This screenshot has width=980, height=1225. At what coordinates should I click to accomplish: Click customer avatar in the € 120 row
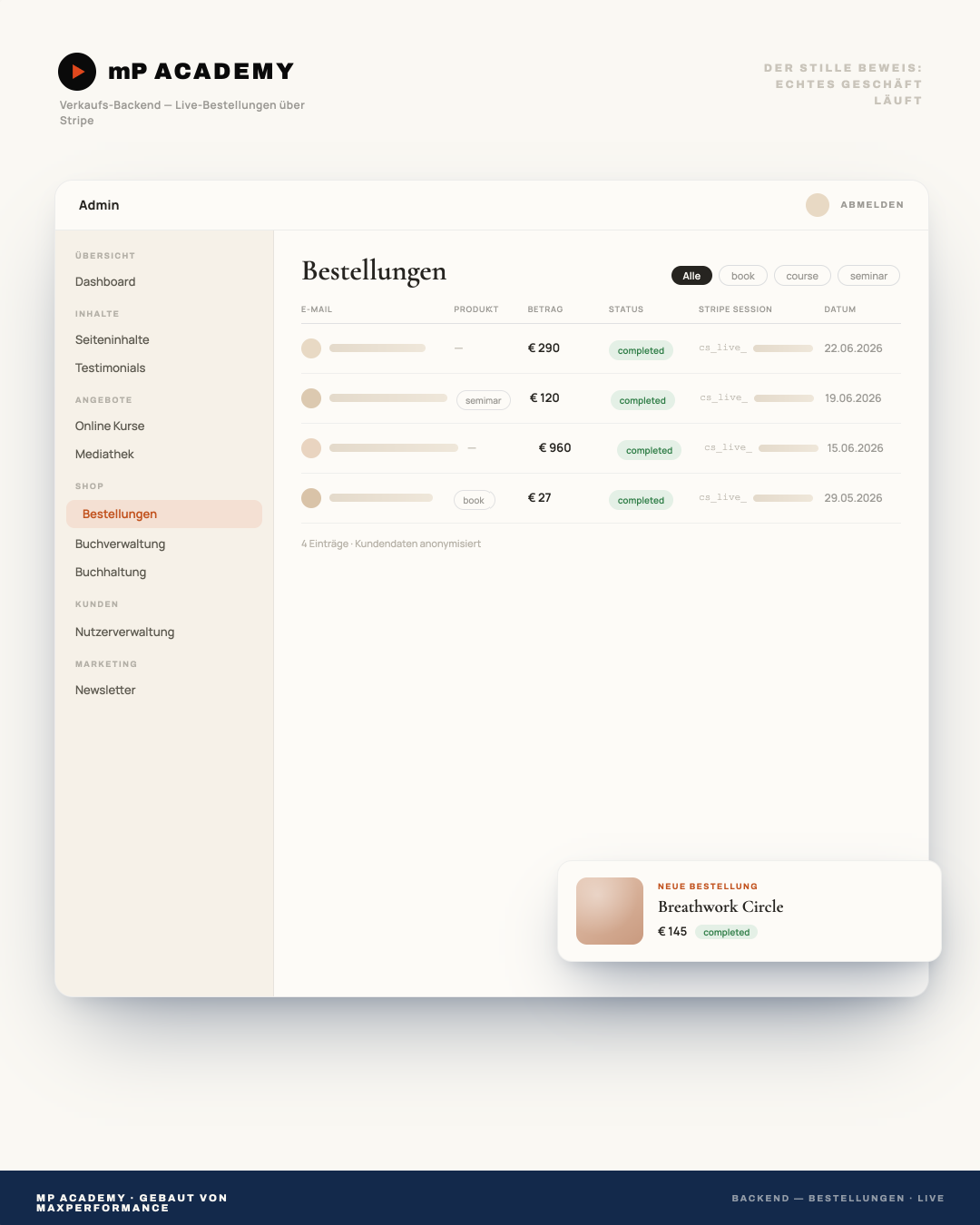tap(311, 398)
